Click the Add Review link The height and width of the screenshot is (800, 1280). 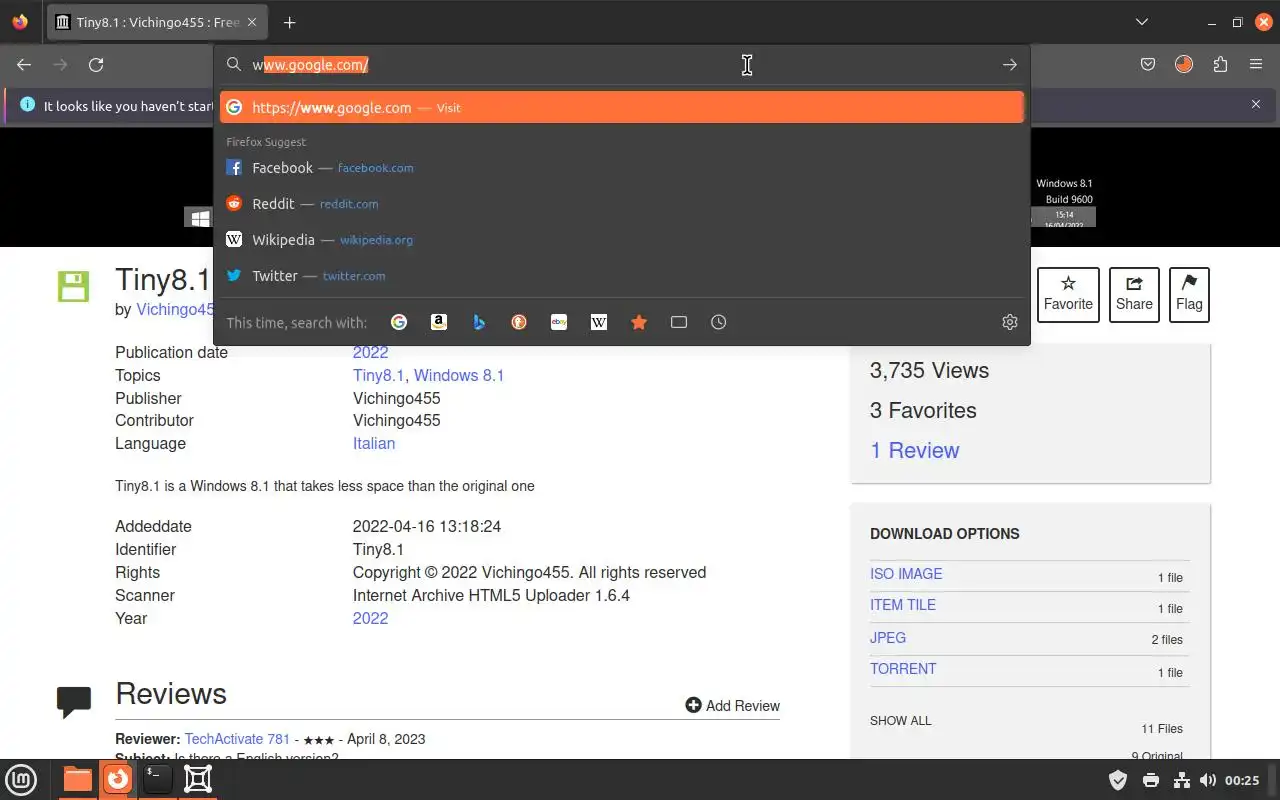point(732,706)
